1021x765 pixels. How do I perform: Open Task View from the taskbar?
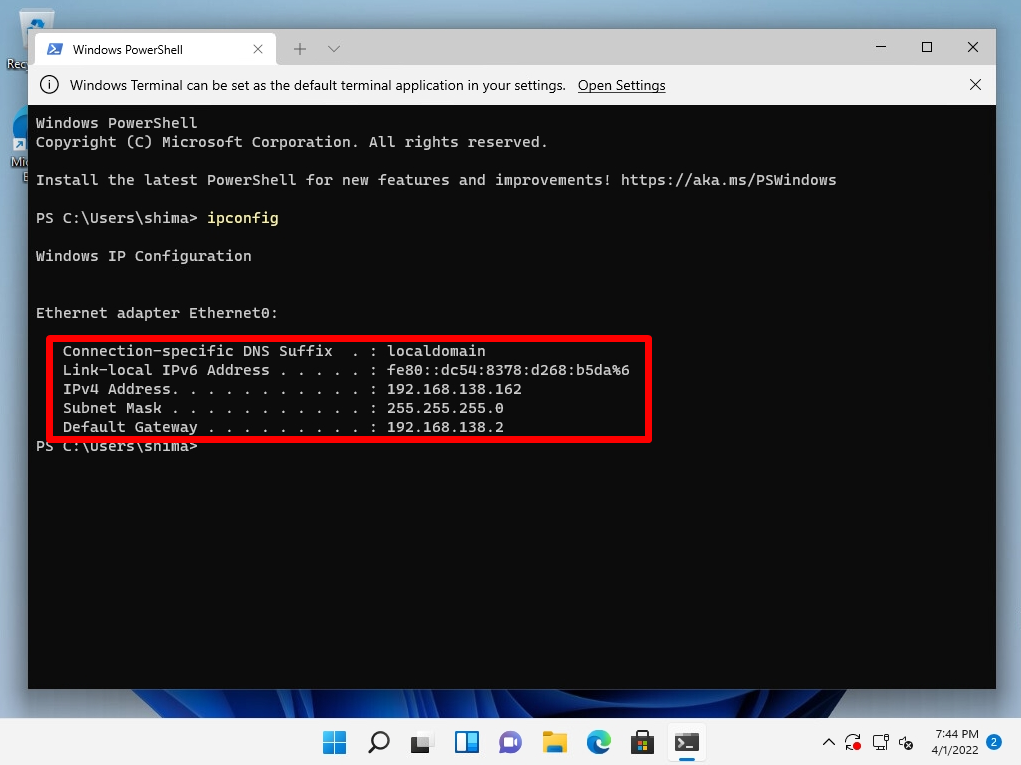422,742
